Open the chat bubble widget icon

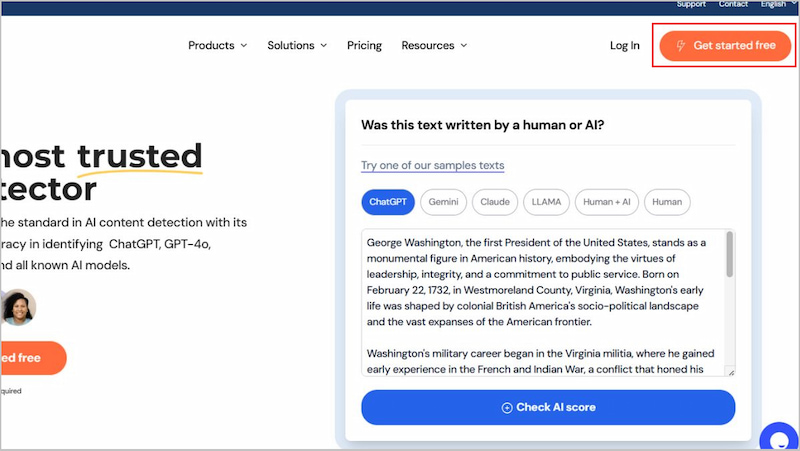coord(780,438)
